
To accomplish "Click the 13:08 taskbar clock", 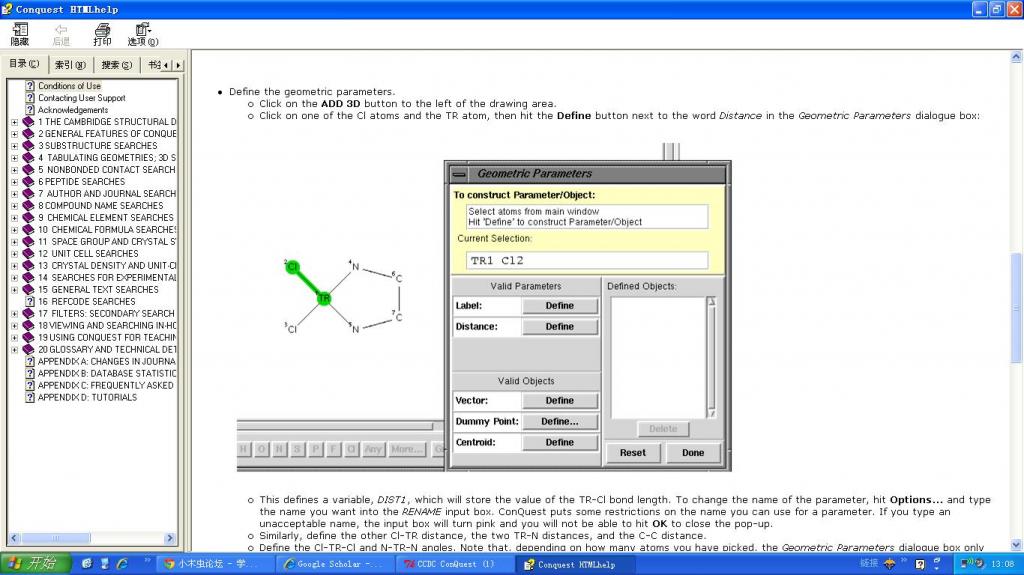I will [1002, 564].
